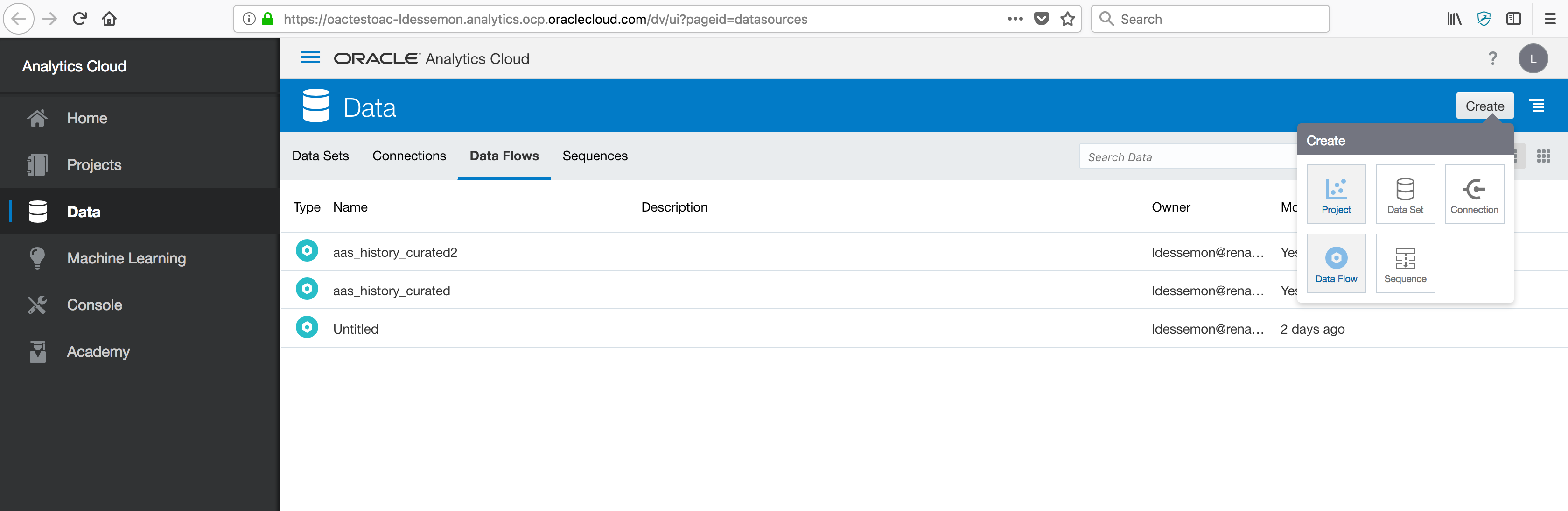Open help question mark icon
Viewport: 1568px width, 511px height.
pyautogui.click(x=1492, y=58)
